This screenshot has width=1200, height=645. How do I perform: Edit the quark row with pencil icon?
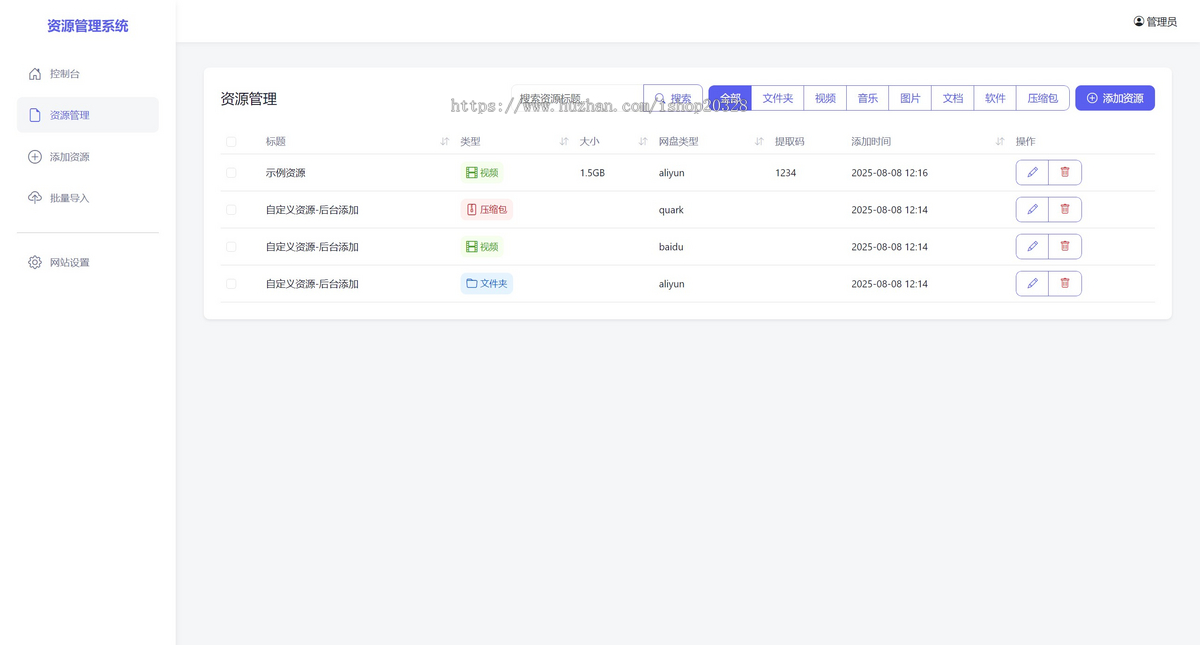tap(1032, 209)
